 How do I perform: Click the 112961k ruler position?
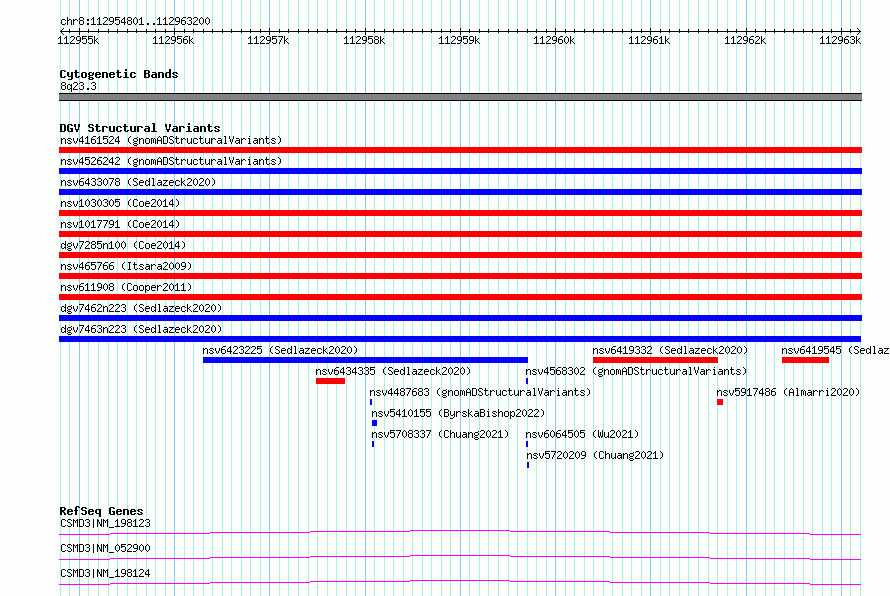click(x=649, y=40)
